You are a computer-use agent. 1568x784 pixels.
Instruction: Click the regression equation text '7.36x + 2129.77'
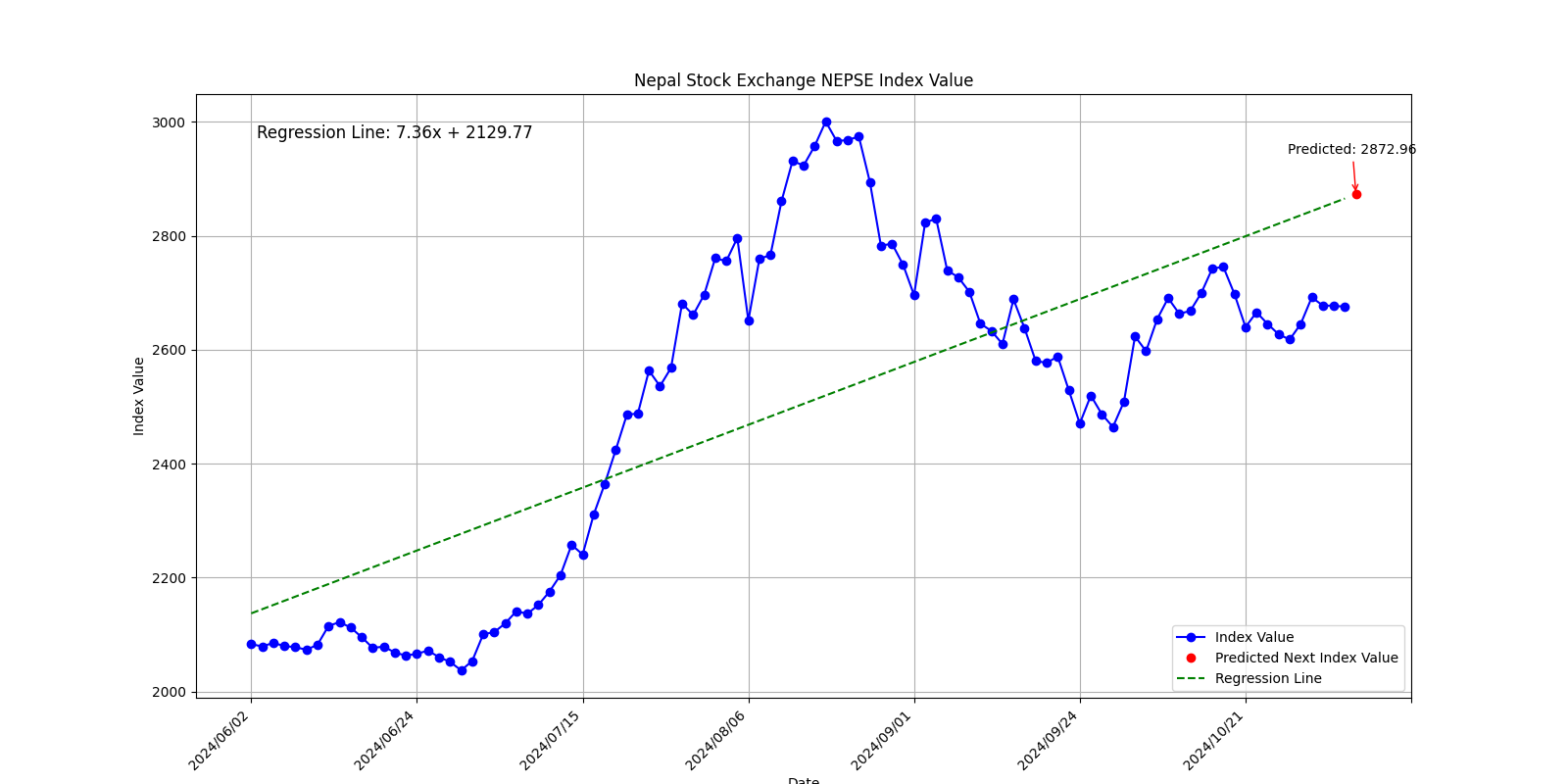[464, 132]
